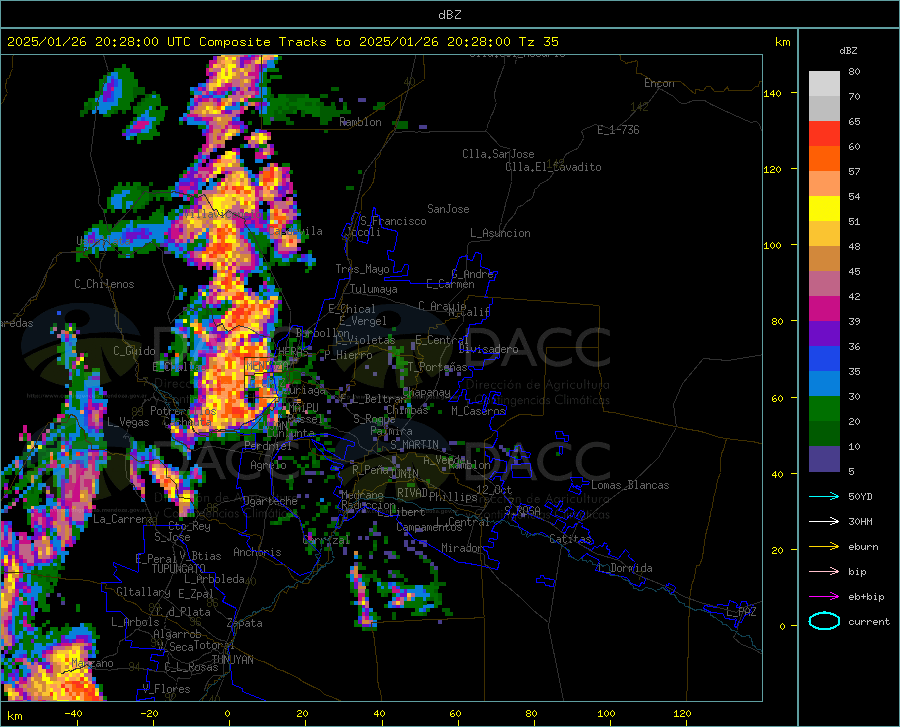The width and height of the screenshot is (900, 727).
Task: Click the RIVAD map label
Action: click(412, 493)
